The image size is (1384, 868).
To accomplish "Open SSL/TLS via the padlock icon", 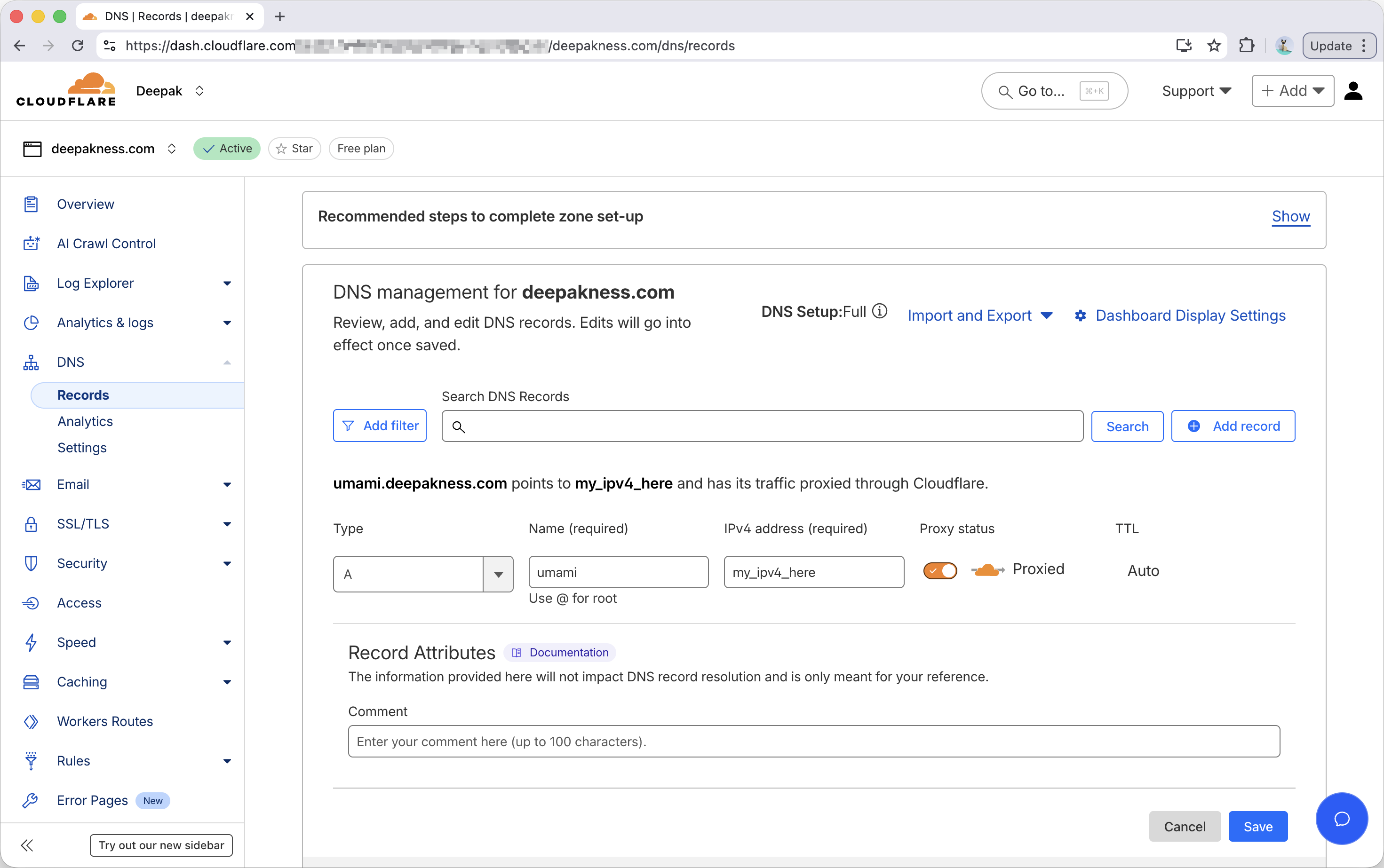I will click(x=31, y=523).
